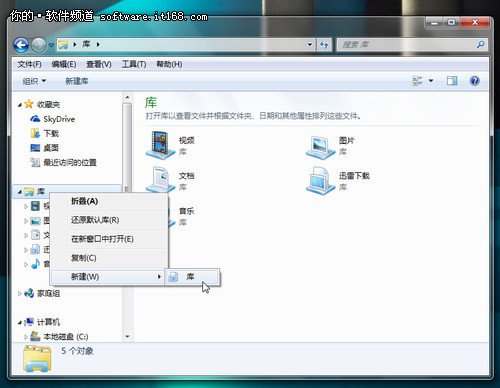This screenshot has width=500, height=388.
Task: Click the Forward navigation arrow
Action: 39,45
